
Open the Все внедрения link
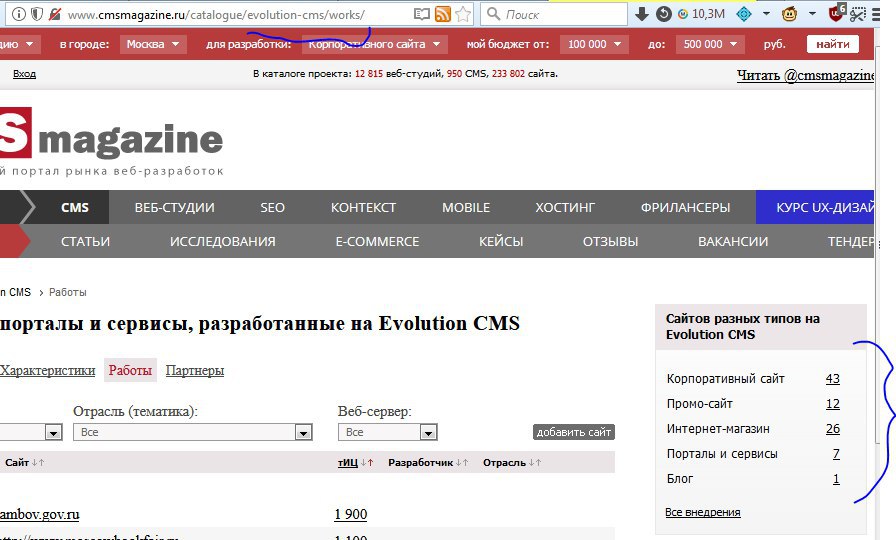703,512
